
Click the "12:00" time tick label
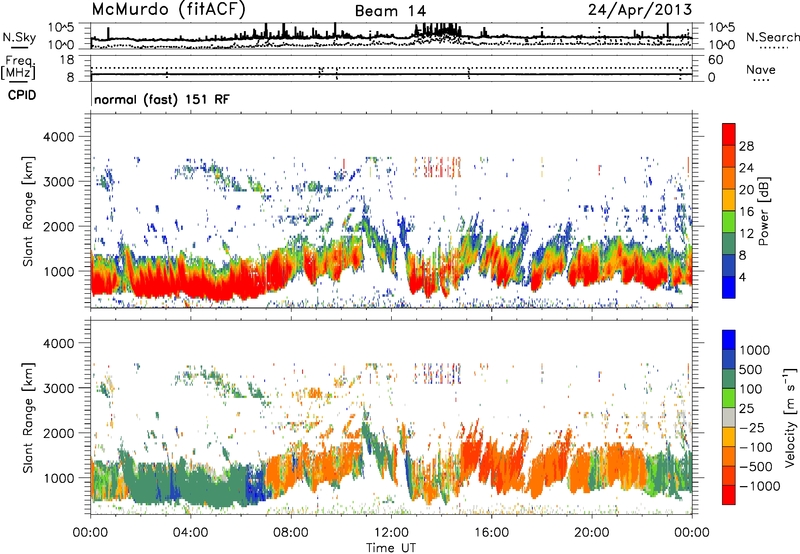coord(391,533)
